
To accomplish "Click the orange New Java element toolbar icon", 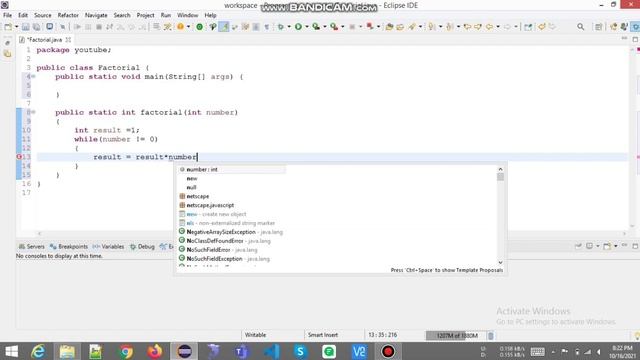I will [180, 27].
